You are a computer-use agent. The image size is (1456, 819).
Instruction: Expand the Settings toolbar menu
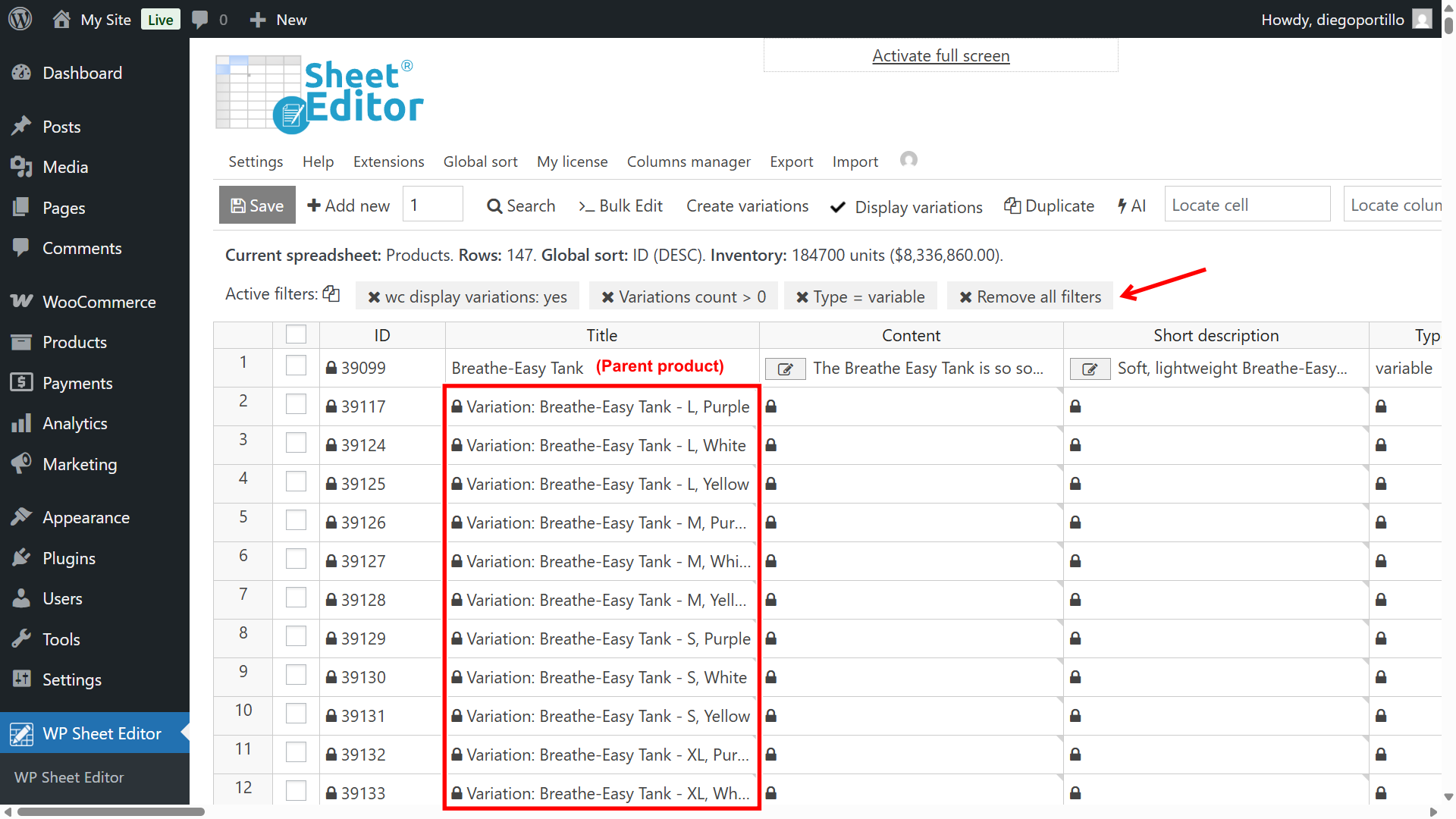[256, 162]
